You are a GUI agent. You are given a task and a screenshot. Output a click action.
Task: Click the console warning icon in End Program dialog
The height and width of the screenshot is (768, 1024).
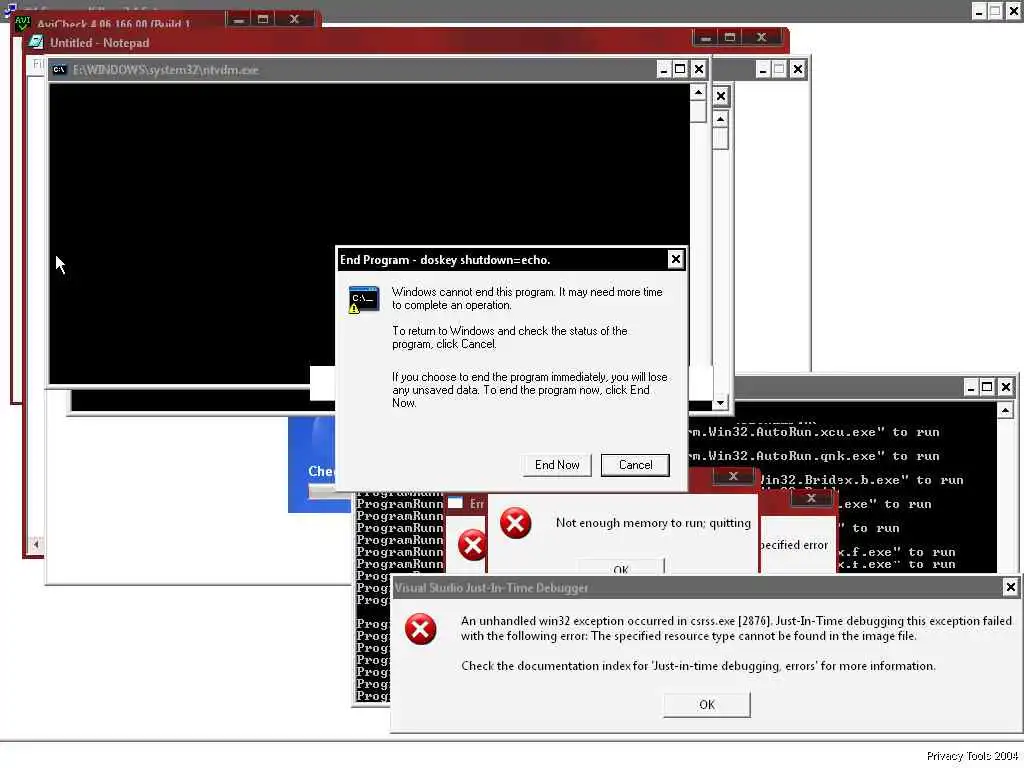[364, 300]
